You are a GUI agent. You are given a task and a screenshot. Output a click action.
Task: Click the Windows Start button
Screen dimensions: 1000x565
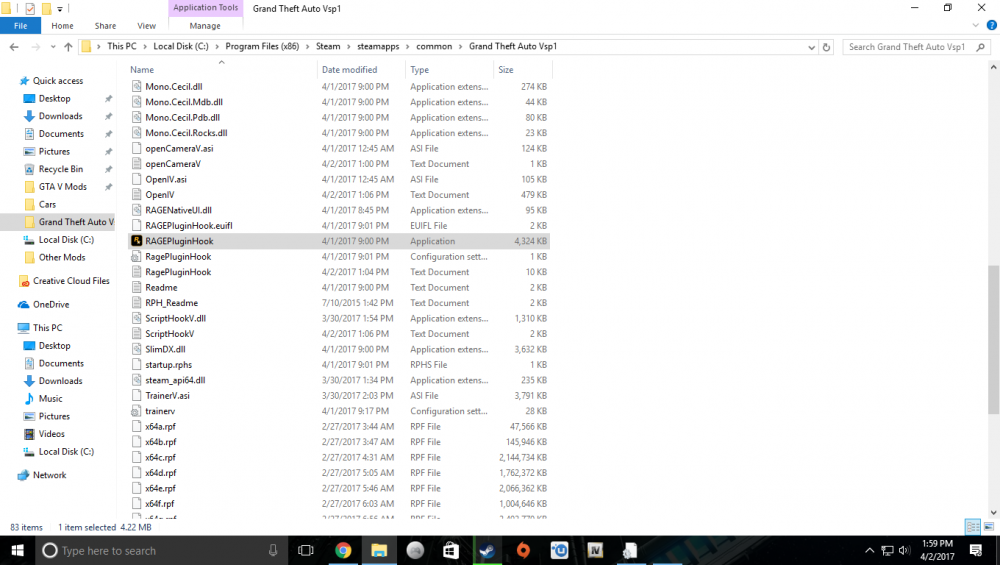click(17, 550)
